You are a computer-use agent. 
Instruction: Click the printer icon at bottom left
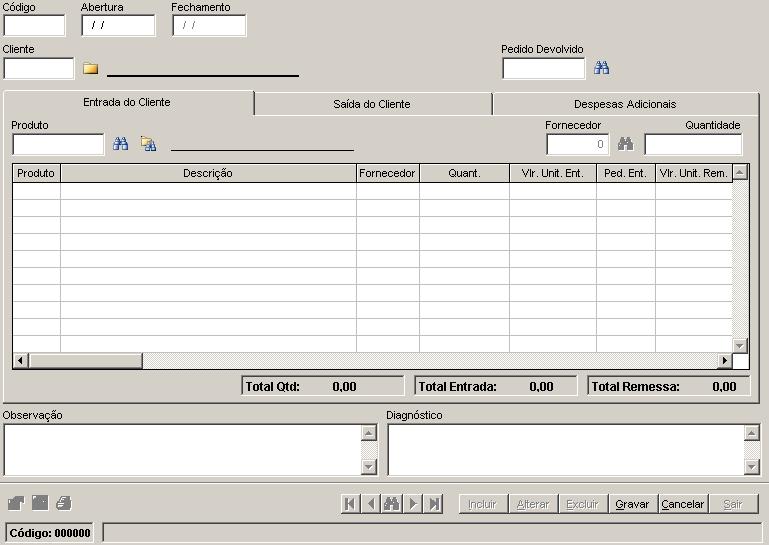(x=64, y=503)
